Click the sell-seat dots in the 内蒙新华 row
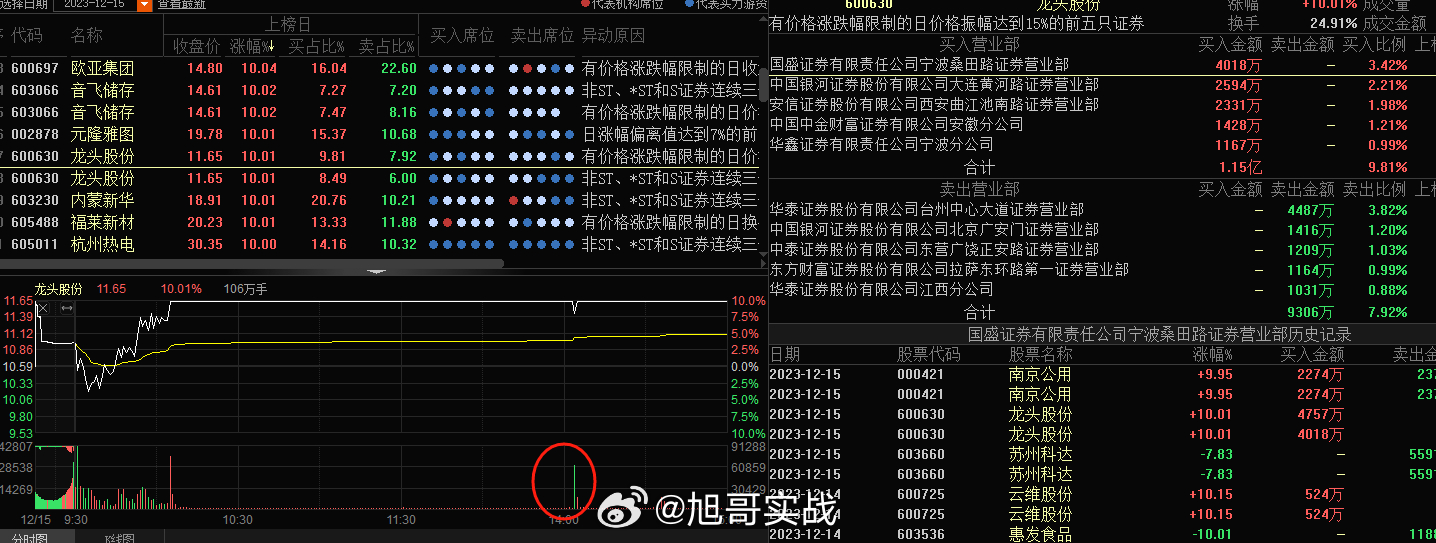The image size is (1436, 543). pos(542,201)
